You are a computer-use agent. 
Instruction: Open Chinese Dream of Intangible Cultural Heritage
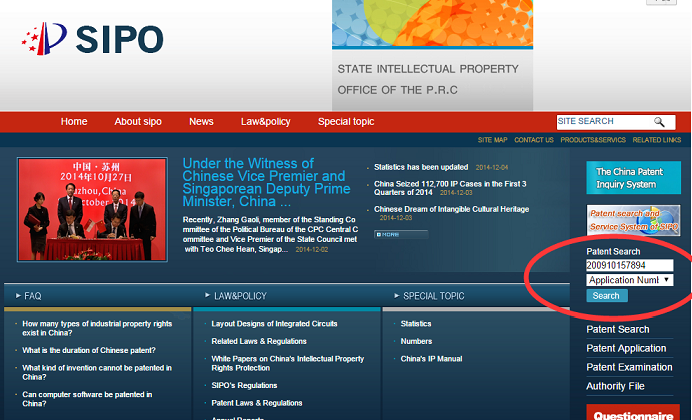(x=451, y=209)
